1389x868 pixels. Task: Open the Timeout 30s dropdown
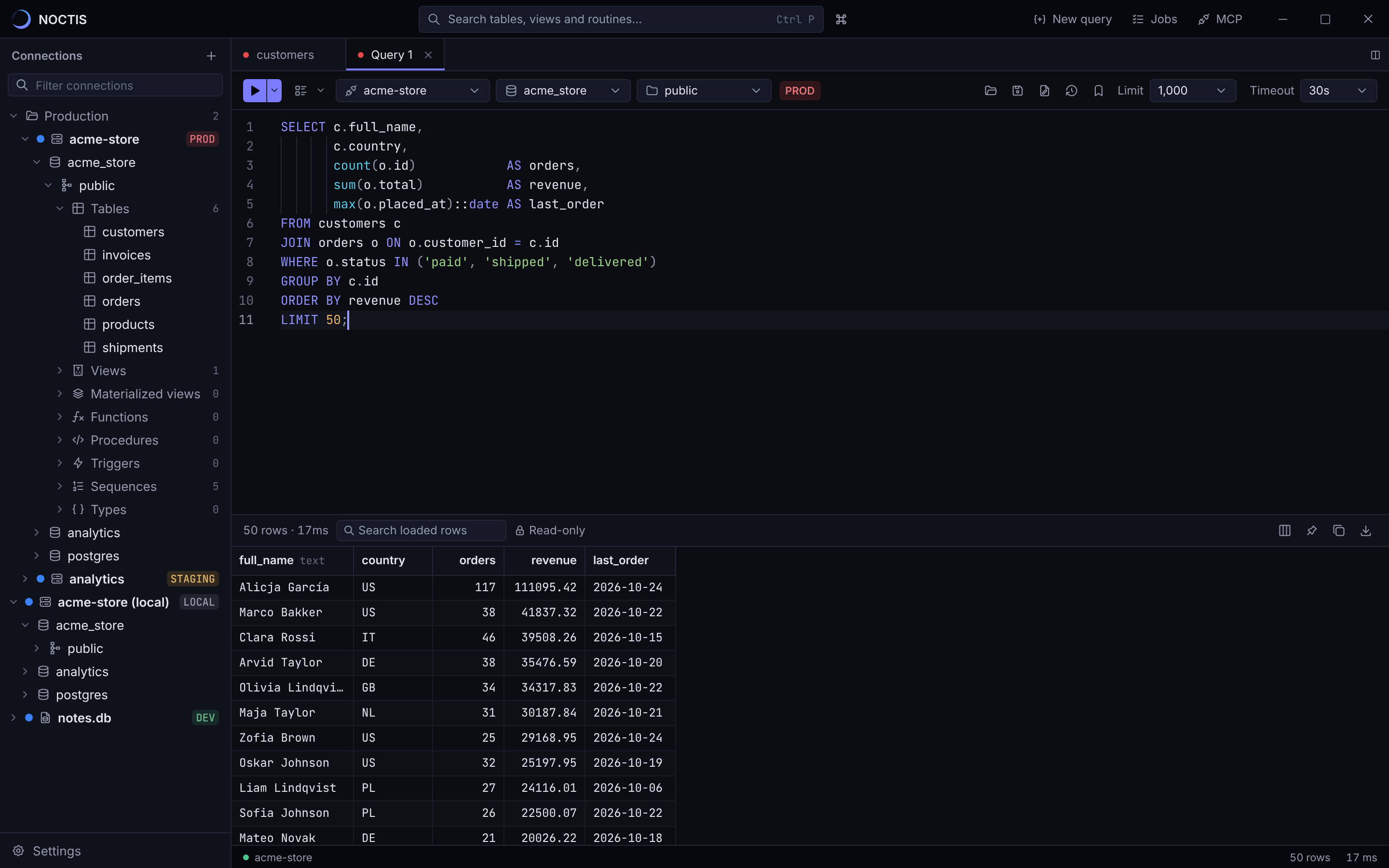click(1338, 91)
